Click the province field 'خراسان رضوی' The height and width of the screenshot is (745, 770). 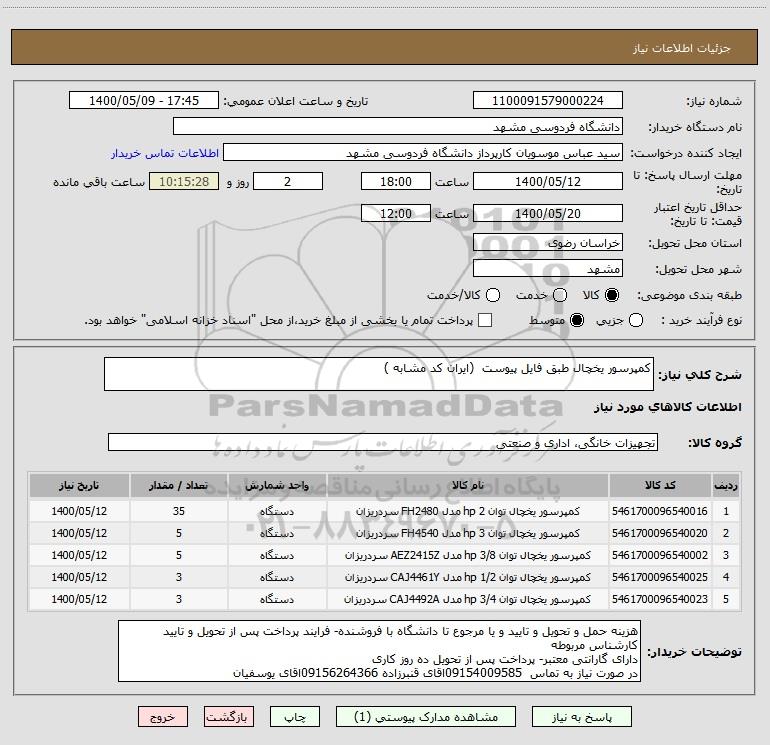[x=548, y=242]
